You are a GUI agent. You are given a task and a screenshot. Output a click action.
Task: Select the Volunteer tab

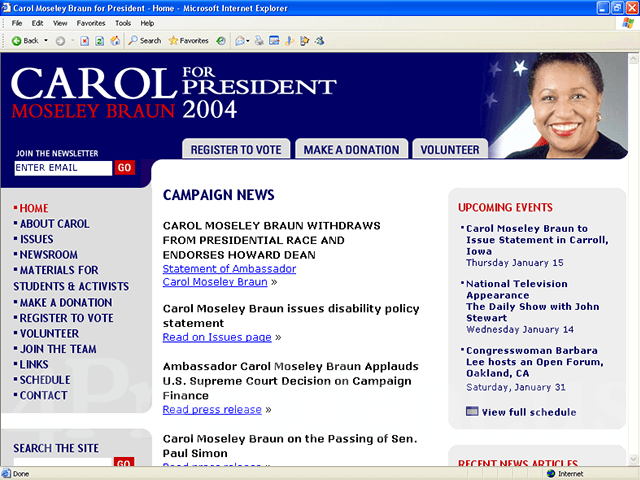click(450, 149)
